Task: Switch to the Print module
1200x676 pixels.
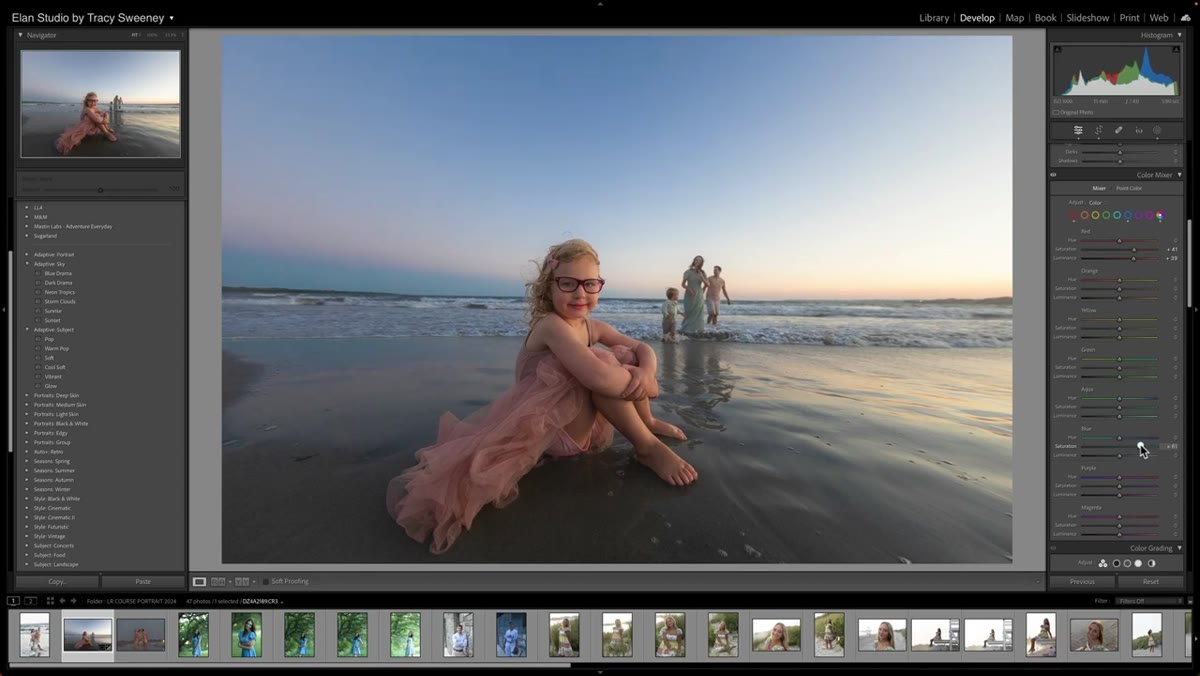Action: 1129,18
